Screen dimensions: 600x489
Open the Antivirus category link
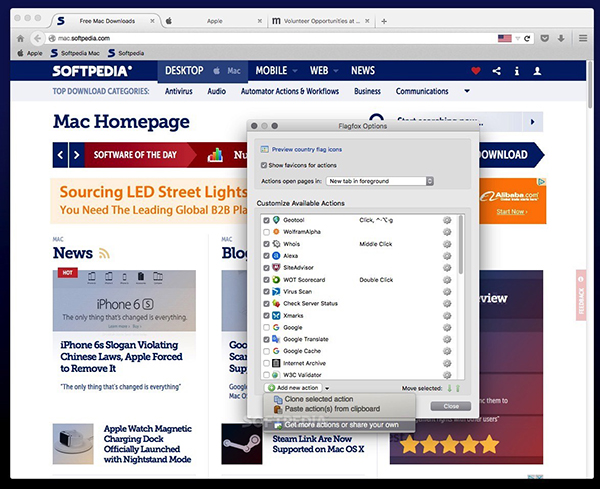pyautogui.click(x=178, y=91)
